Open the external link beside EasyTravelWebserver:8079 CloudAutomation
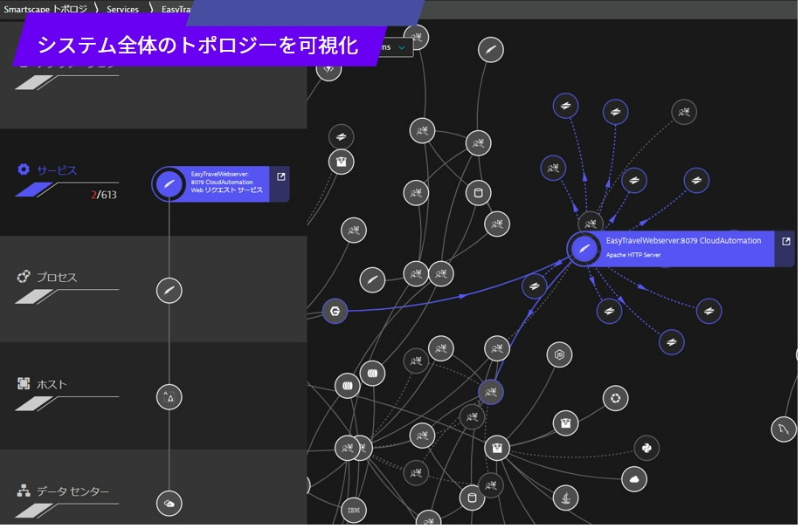 click(786, 241)
